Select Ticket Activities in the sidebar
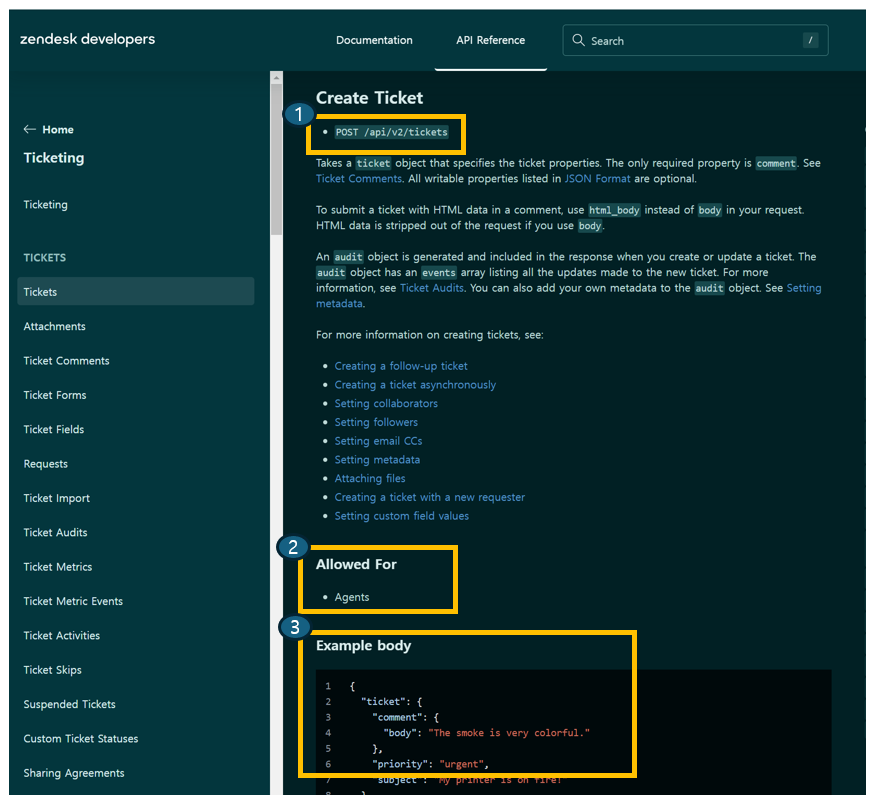The height and width of the screenshot is (805, 879). (x=62, y=636)
